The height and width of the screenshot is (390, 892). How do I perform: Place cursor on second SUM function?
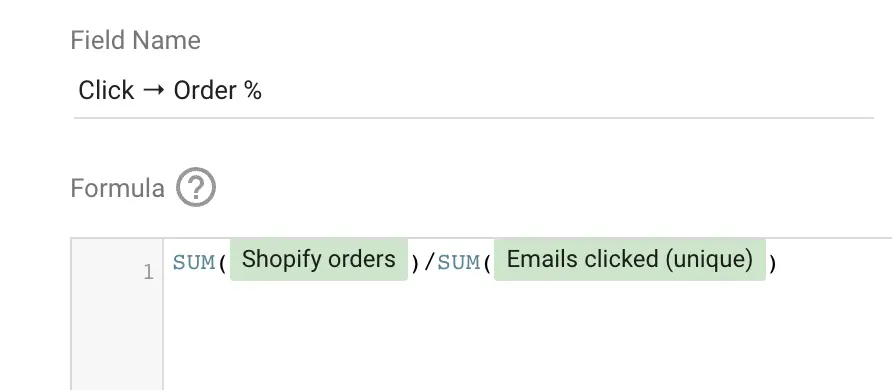coord(458,262)
